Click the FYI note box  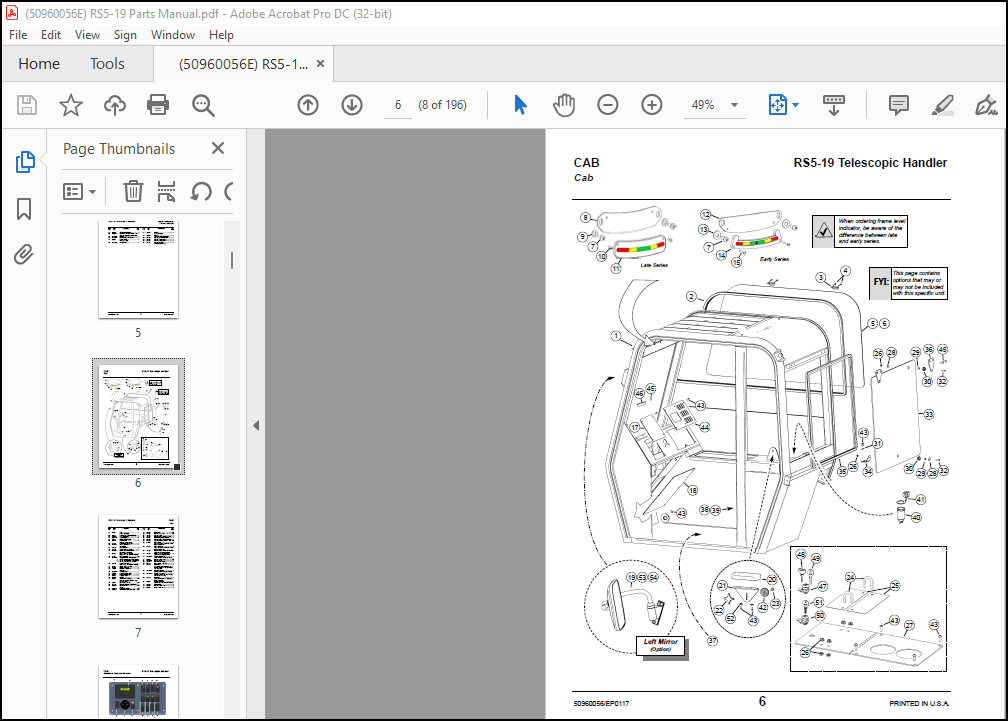908,283
